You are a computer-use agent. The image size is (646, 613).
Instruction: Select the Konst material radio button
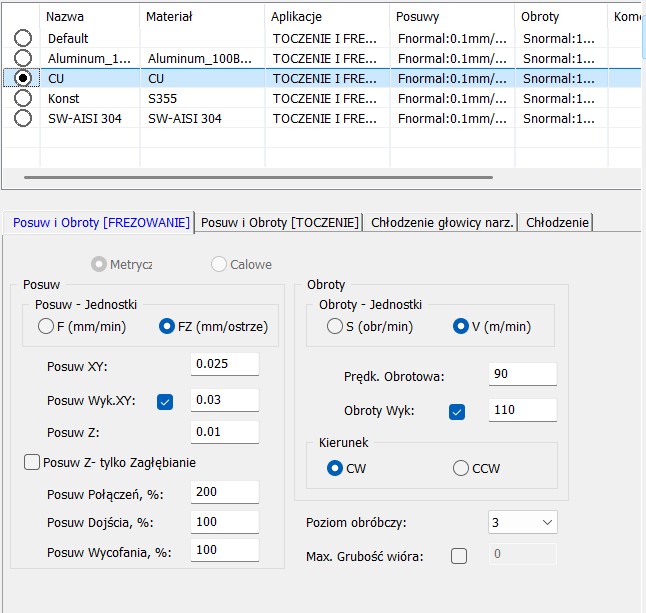[23, 98]
